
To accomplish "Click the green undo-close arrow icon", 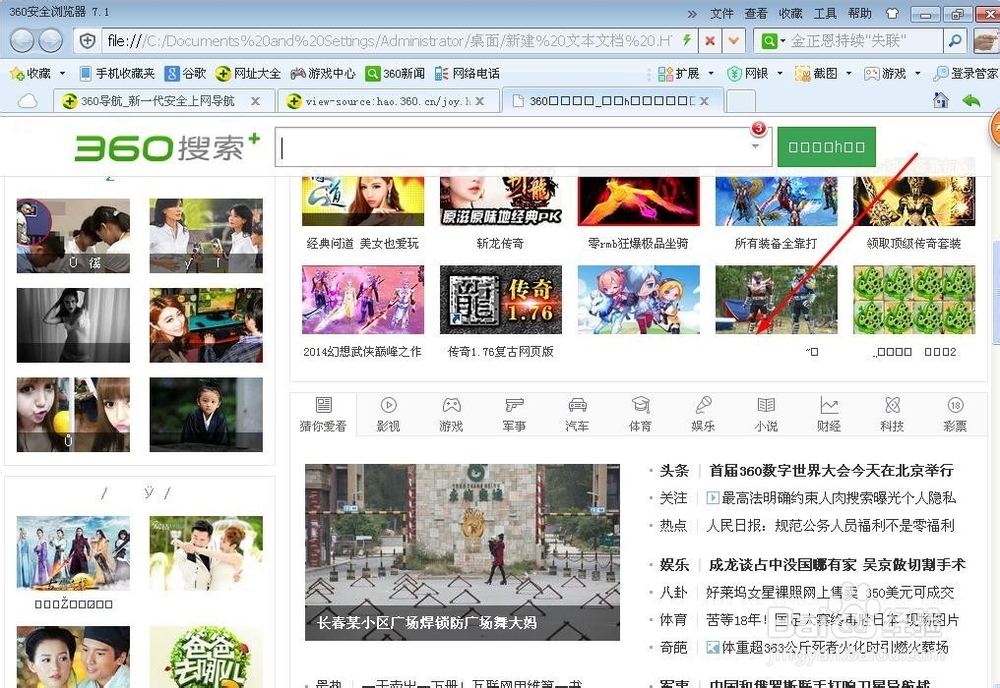I will click(971, 100).
